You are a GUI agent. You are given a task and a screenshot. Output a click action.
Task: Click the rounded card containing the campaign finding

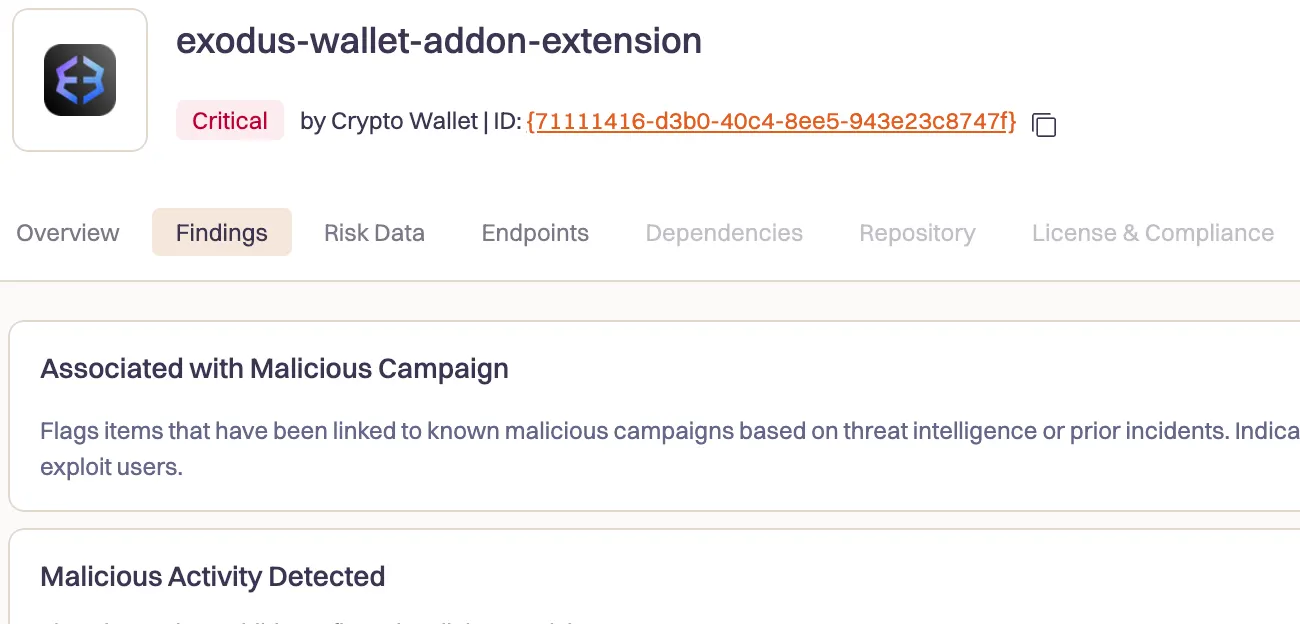(x=650, y=415)
